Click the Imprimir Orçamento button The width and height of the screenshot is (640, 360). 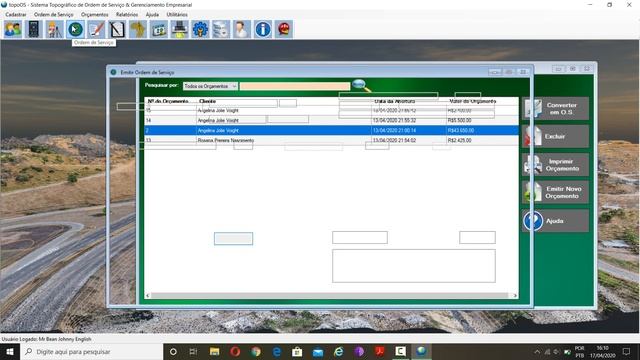[x=556, y=165]
